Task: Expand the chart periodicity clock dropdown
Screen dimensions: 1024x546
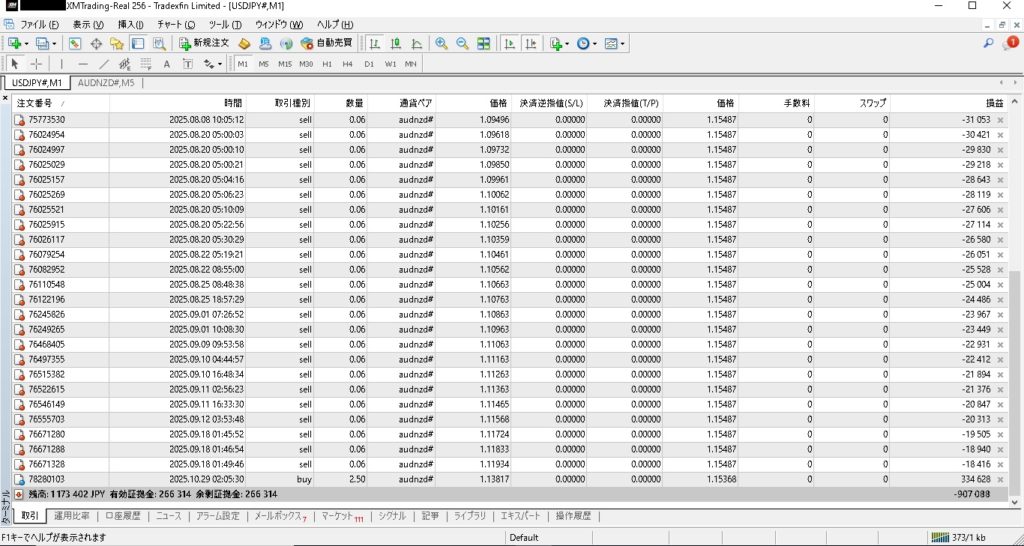Action: tap(597, 44)
